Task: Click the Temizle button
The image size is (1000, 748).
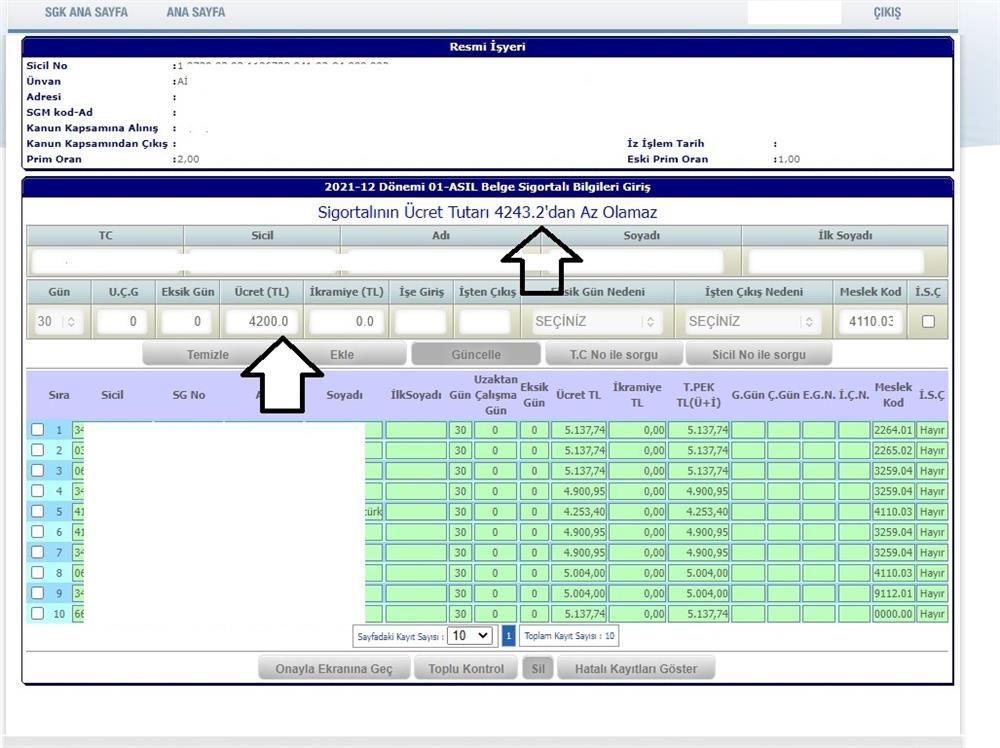Action: point(208,355)
